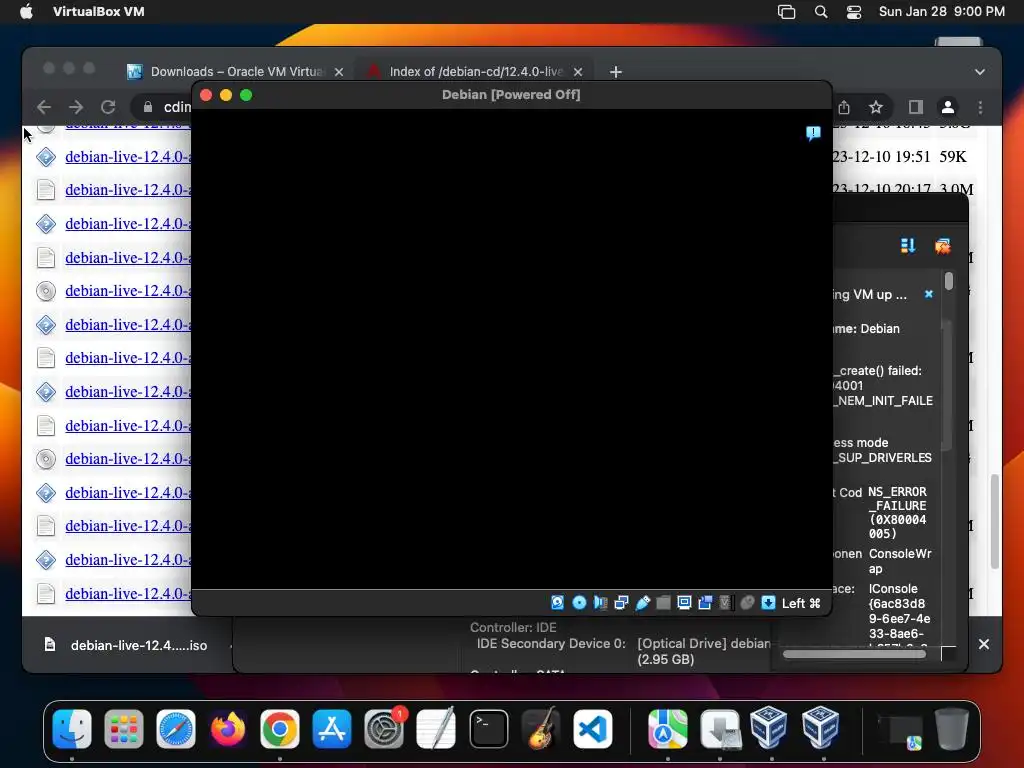Open Control Center in menu bar
Viewport: 1024px width, 768px height.
[854, 12]
